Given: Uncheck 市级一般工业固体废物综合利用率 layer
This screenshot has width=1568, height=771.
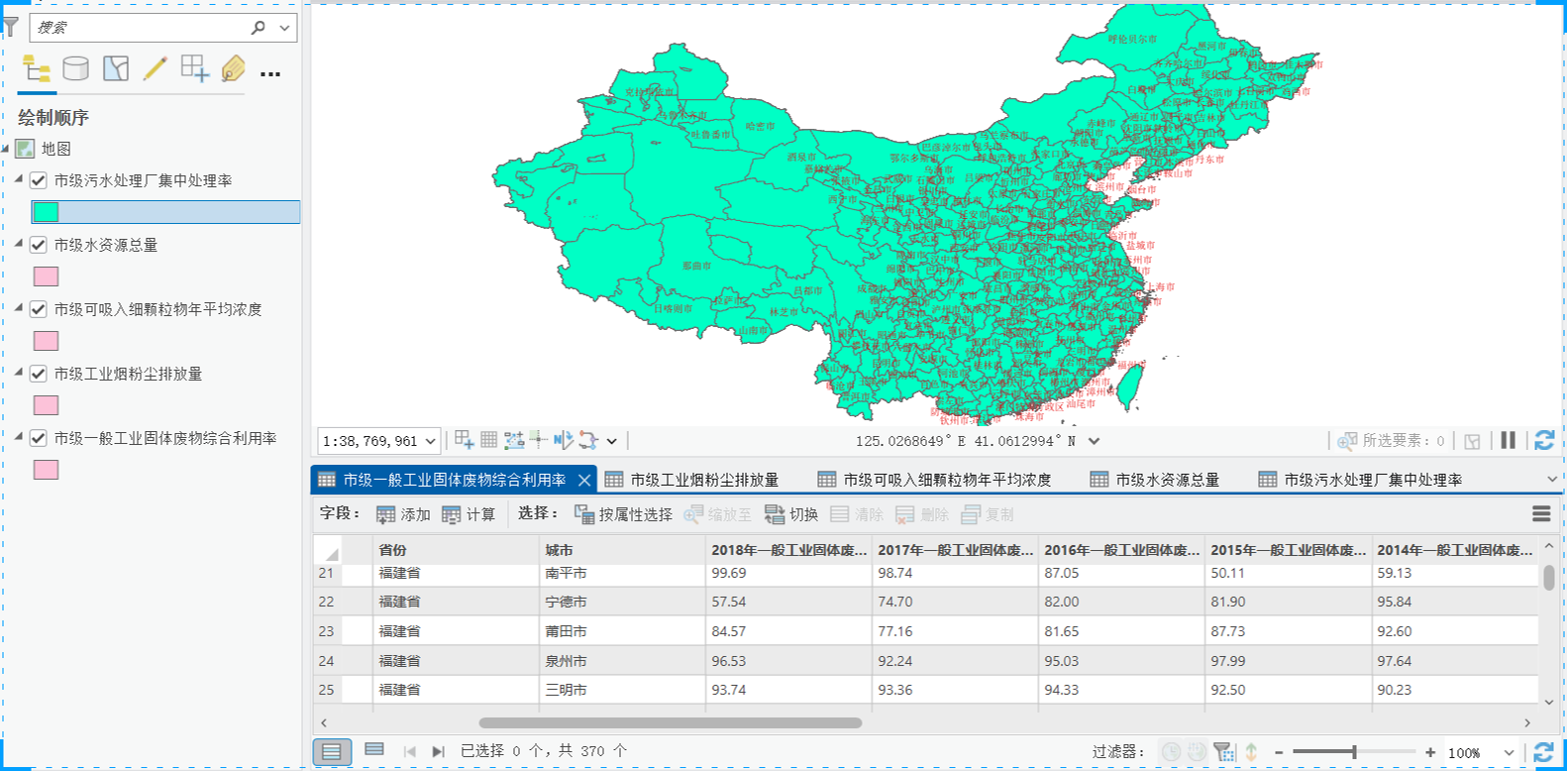Looking at the screenshot, I should (39, 438).
